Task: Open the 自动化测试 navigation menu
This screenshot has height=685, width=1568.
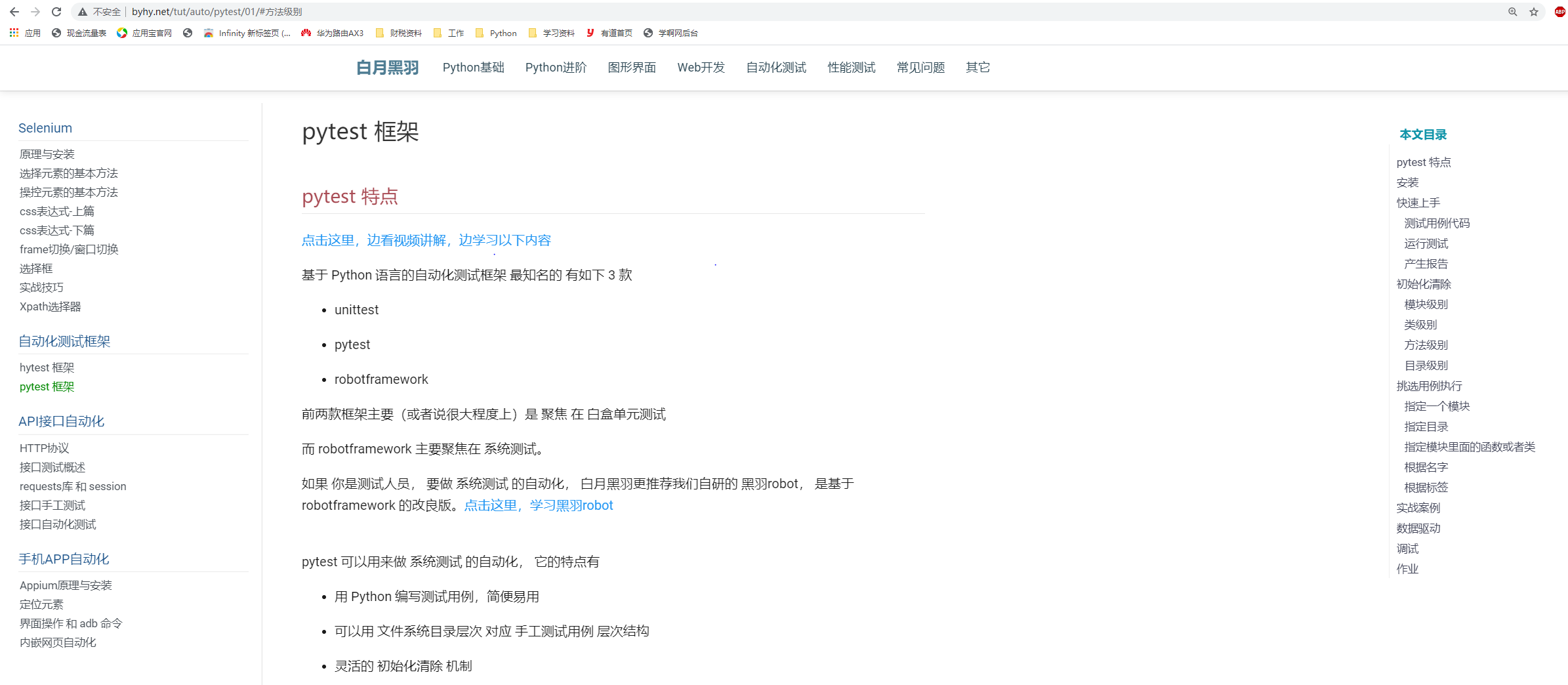Action: click(x=775, y=67)
